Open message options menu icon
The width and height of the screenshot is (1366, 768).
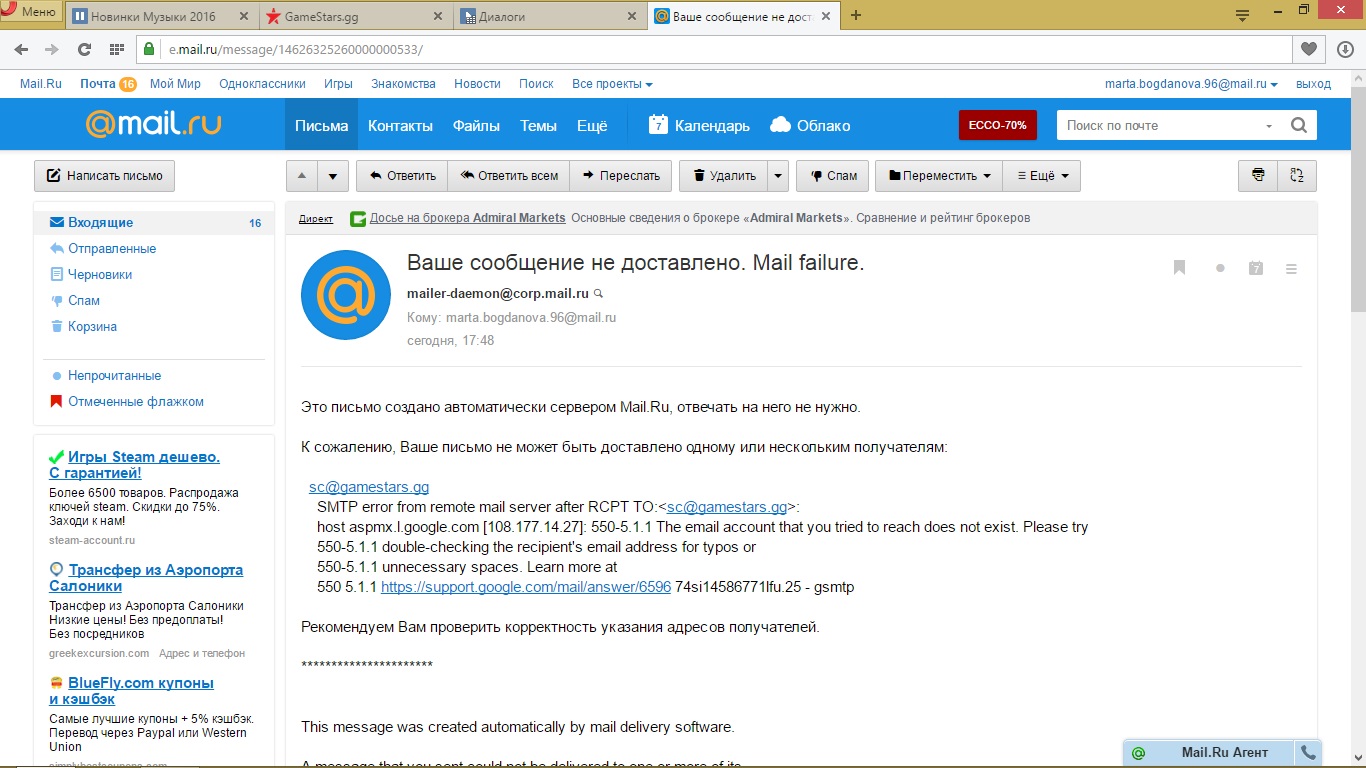click(1291, 268)
